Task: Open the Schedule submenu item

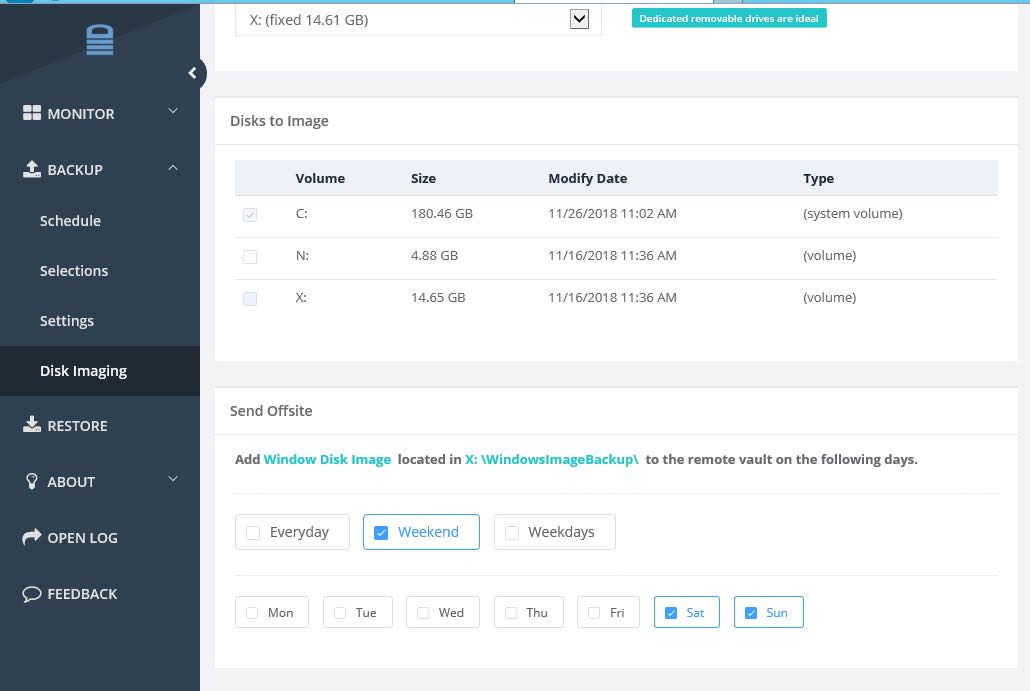Action: [70, 221]
